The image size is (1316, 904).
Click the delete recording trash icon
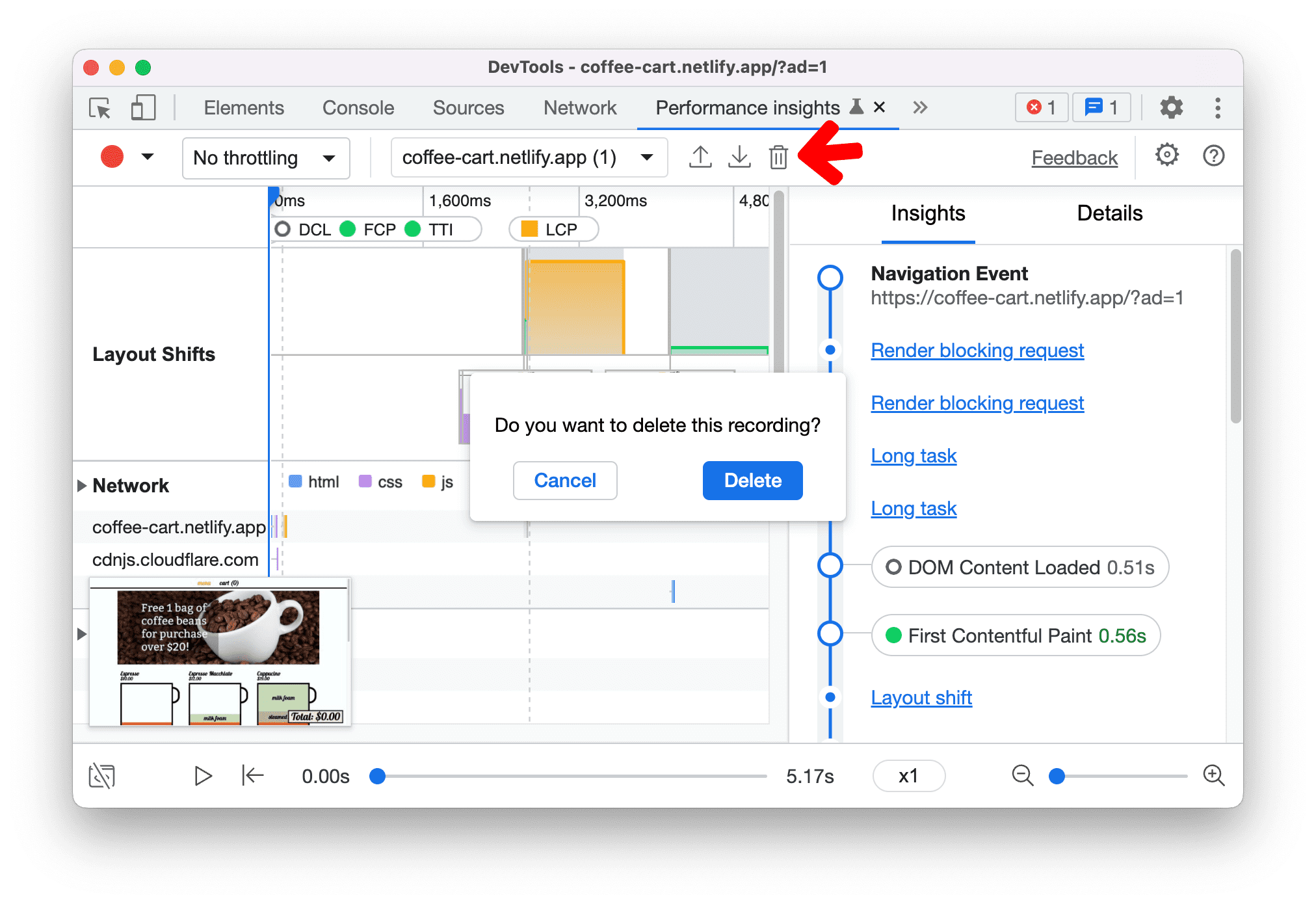tap(780, 157)
